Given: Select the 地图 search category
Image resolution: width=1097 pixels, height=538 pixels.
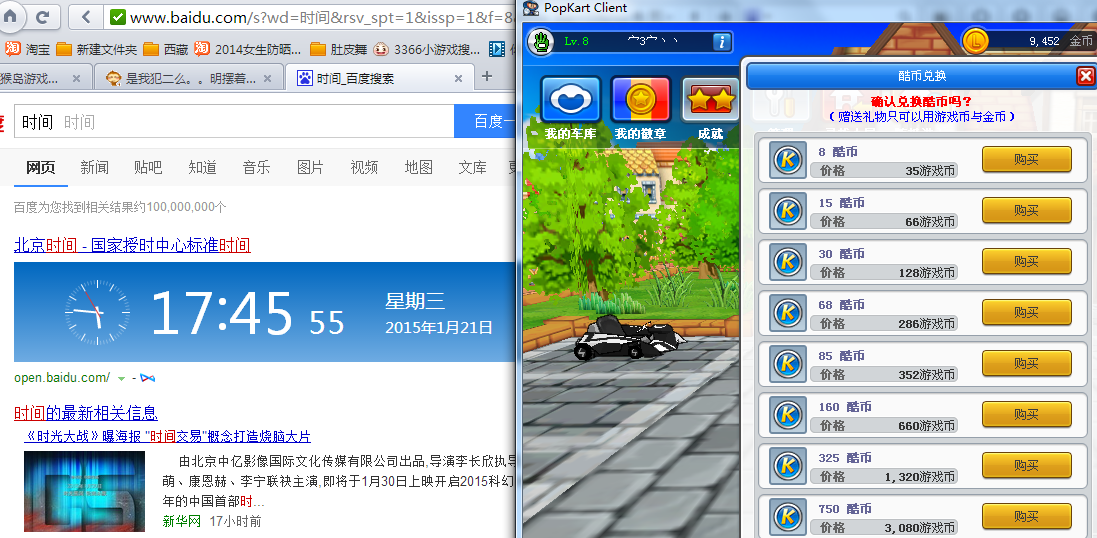Looking at the screenshot, I should pyautogui.click(x=418, y=167).
